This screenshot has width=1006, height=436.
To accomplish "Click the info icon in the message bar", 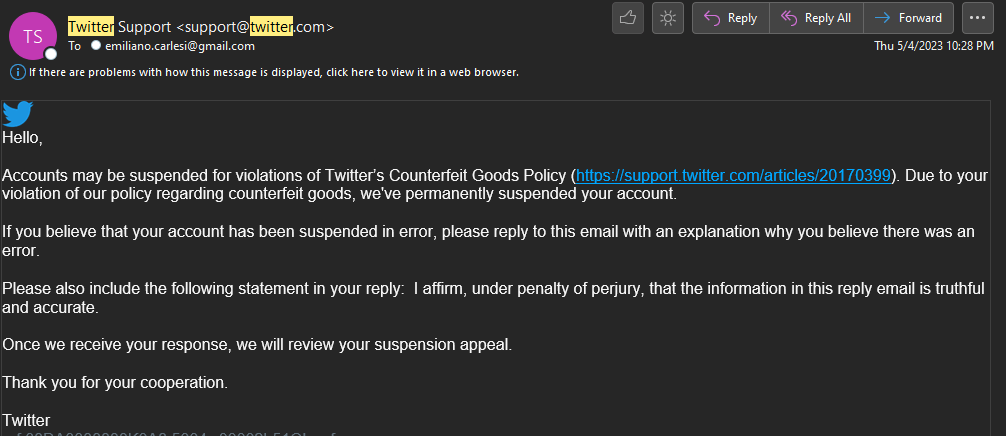I will 17,72.
